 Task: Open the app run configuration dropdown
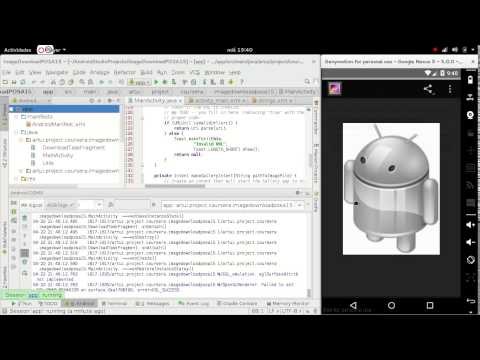pos(139,82)
